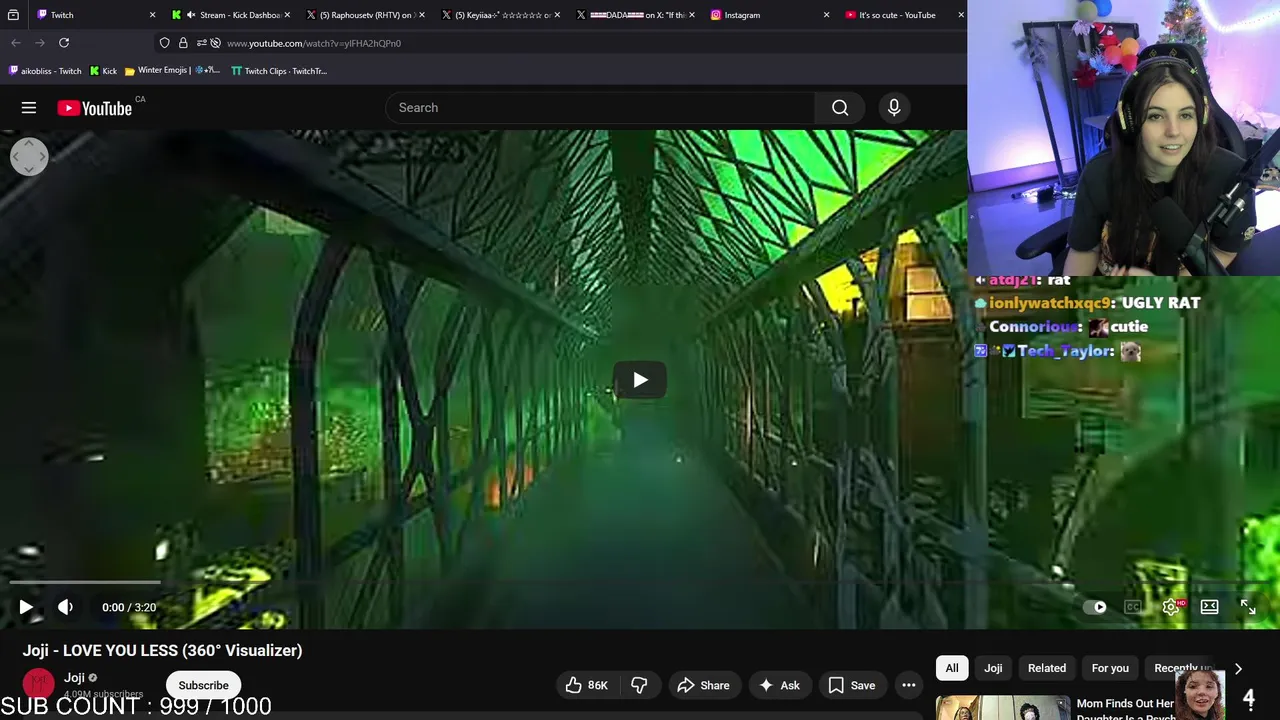Select the Related filter chip
This screenshot has height=720, width=1280.
click(x=1047, y=668)
